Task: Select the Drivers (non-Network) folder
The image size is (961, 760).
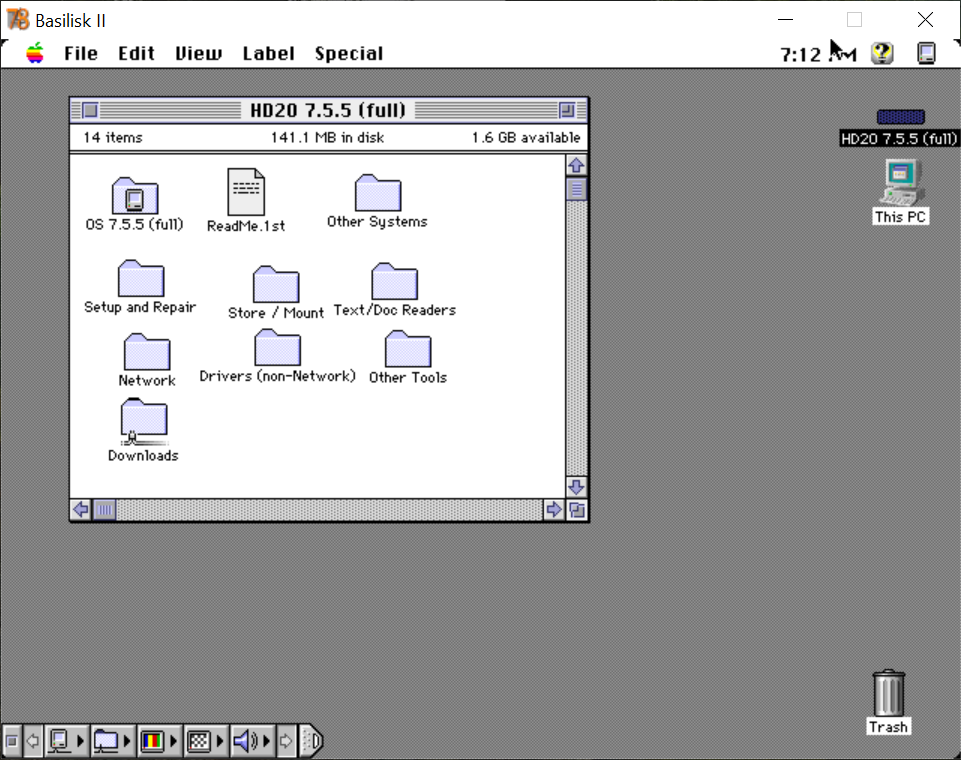Action: [x=278, y=348]
